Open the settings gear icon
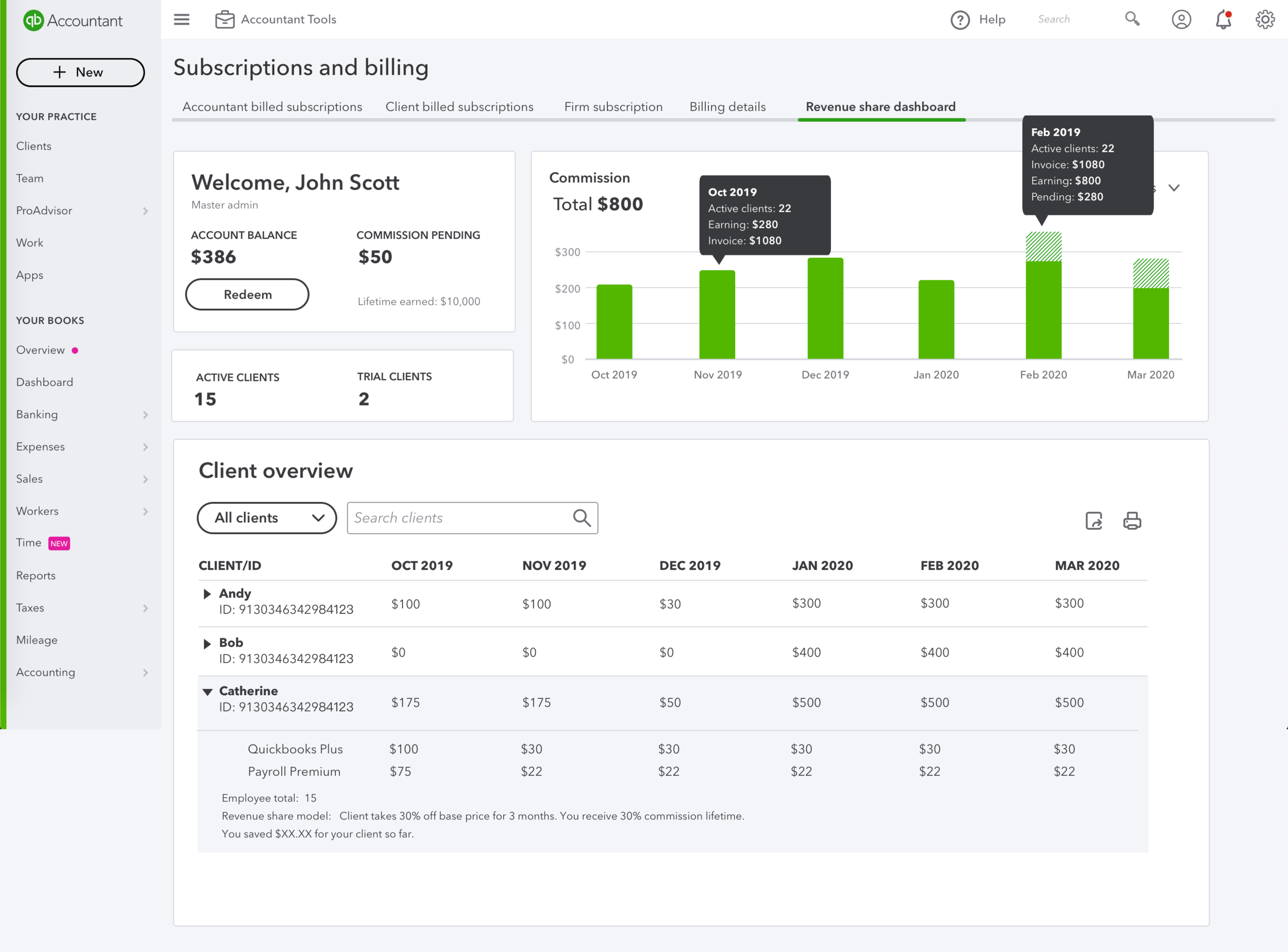 point(1265,20)
